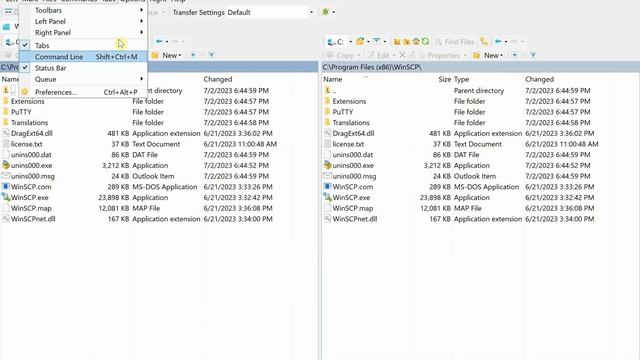
Task: Unselect files minus icon in left panel
Action: click(x=202, y=55)
